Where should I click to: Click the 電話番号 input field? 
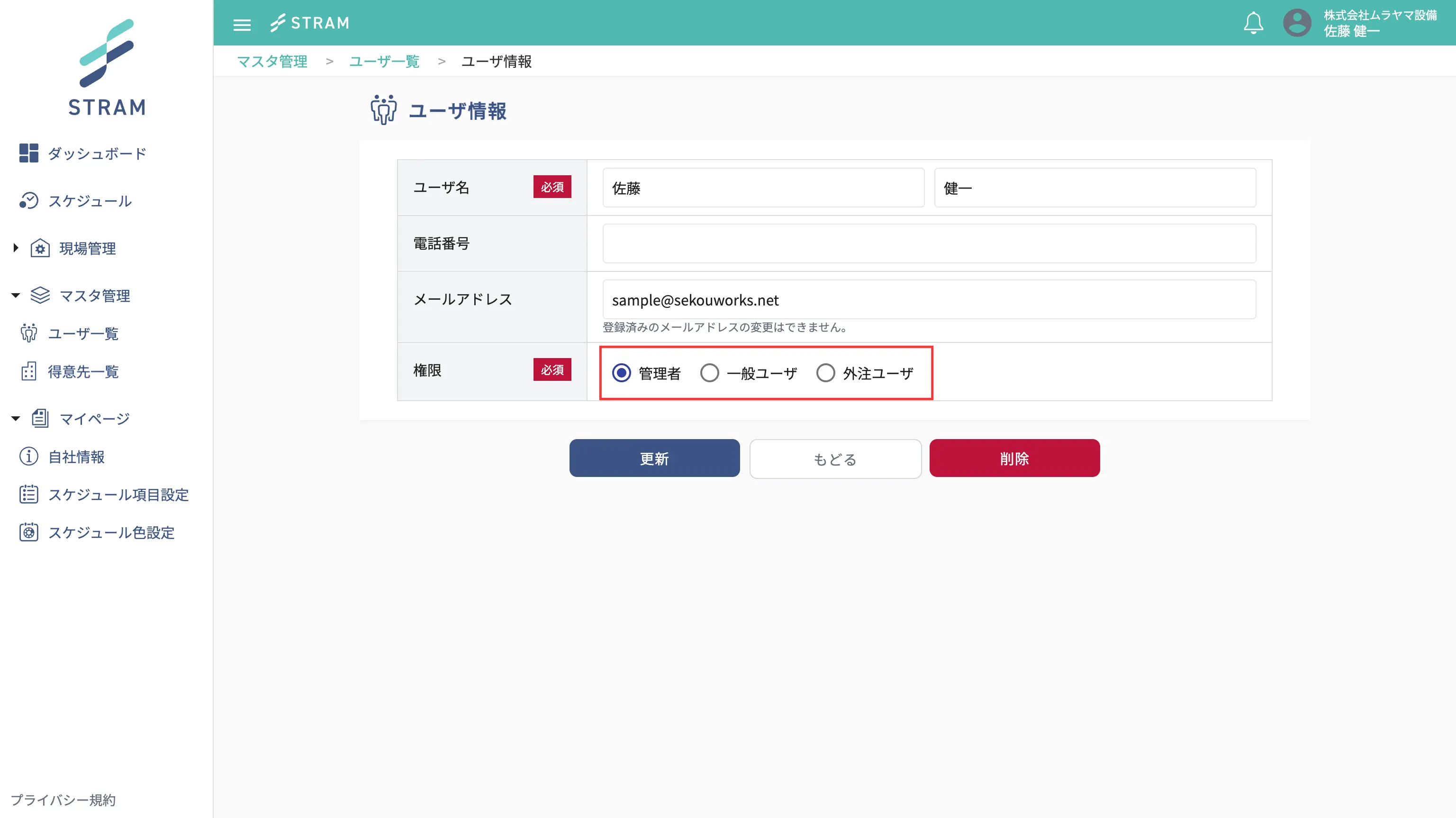(x=929, y=243)
